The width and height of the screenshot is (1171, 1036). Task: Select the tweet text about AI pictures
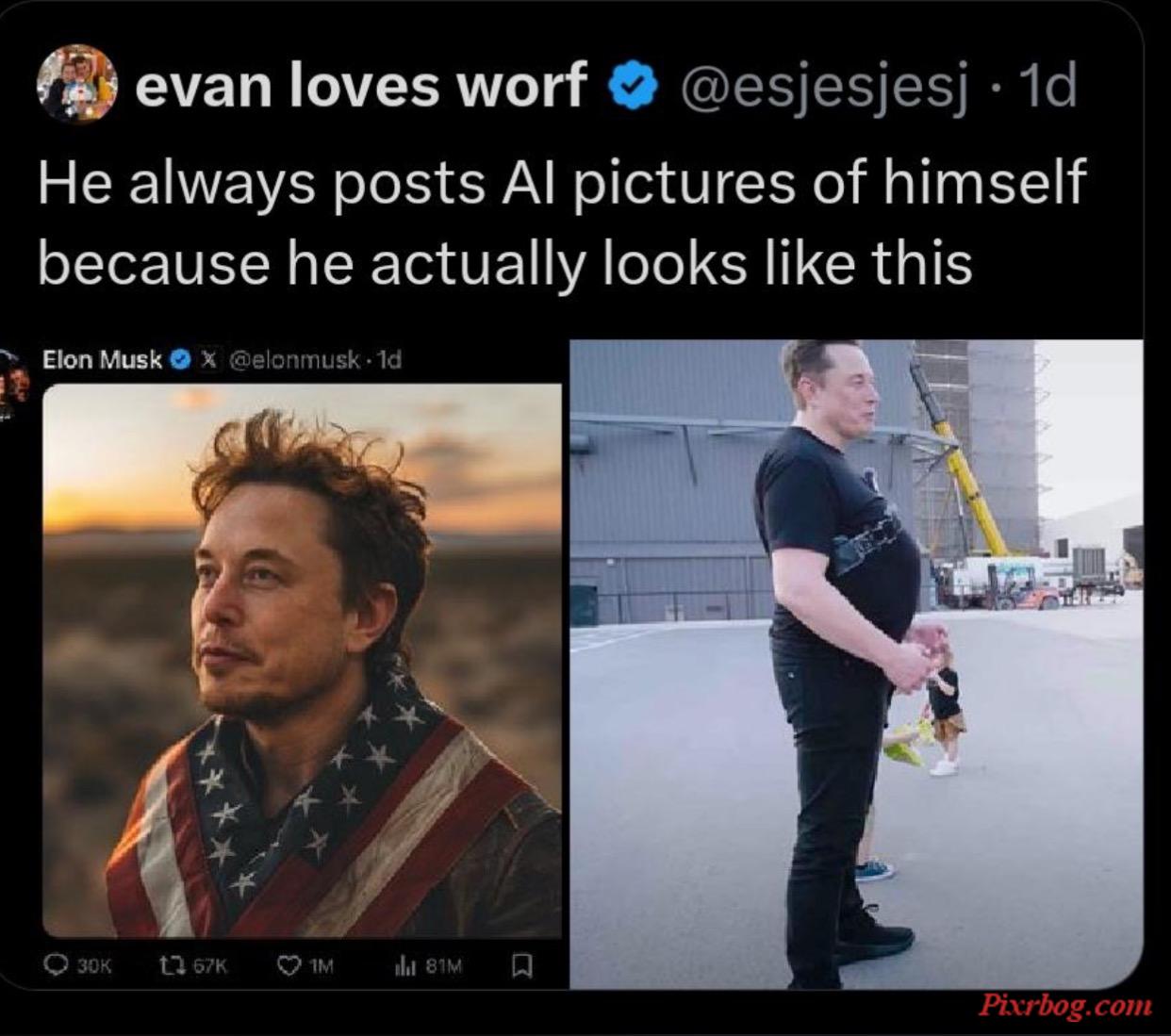(x=562, y=222)
